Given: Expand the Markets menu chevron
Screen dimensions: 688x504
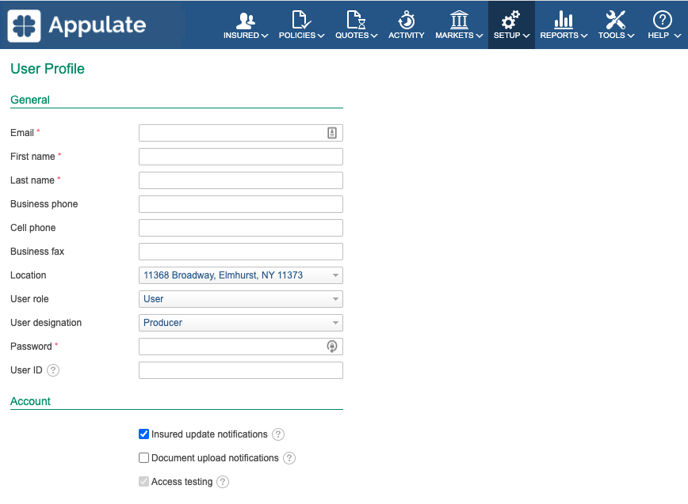Looking at the screenshot, I should pos(479,36).
